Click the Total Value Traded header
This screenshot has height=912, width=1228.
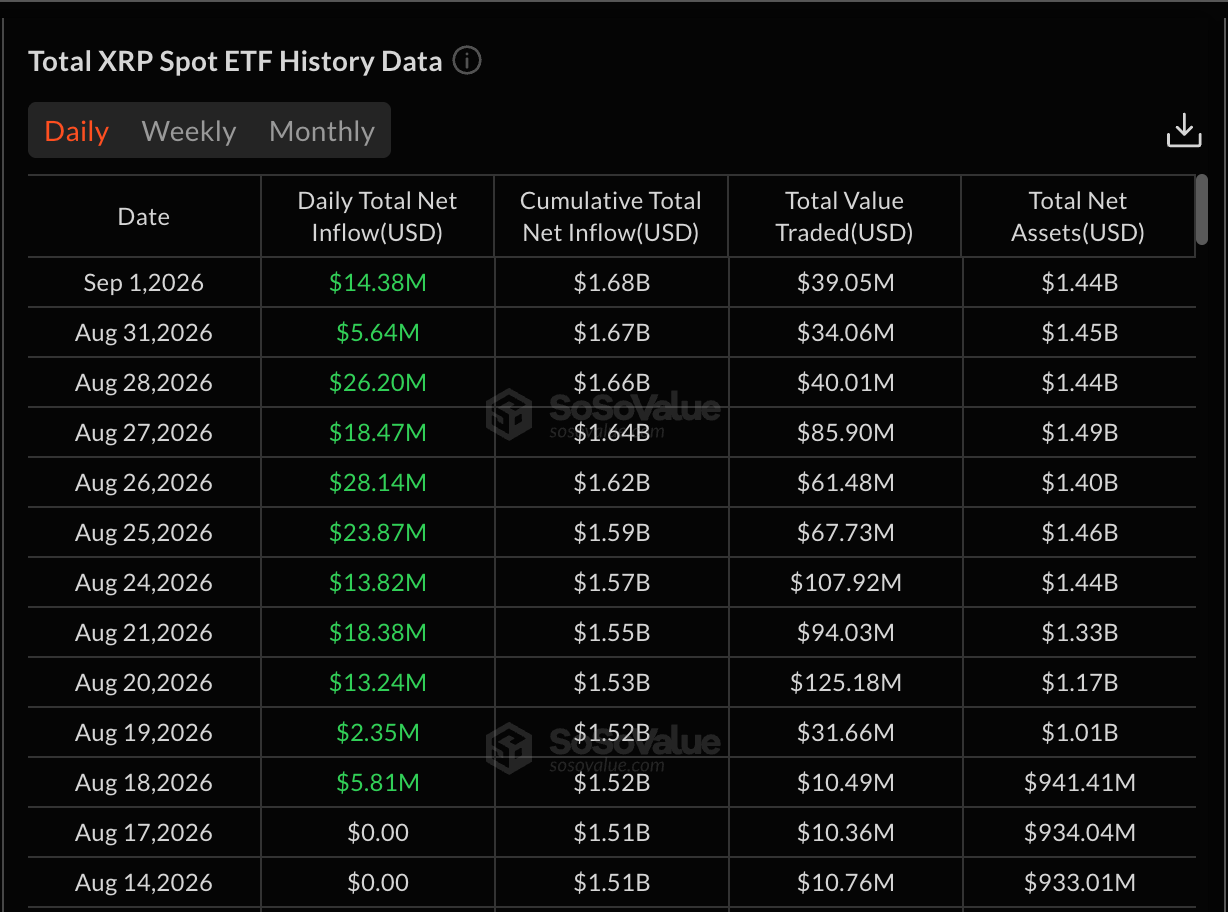[844, 217]
